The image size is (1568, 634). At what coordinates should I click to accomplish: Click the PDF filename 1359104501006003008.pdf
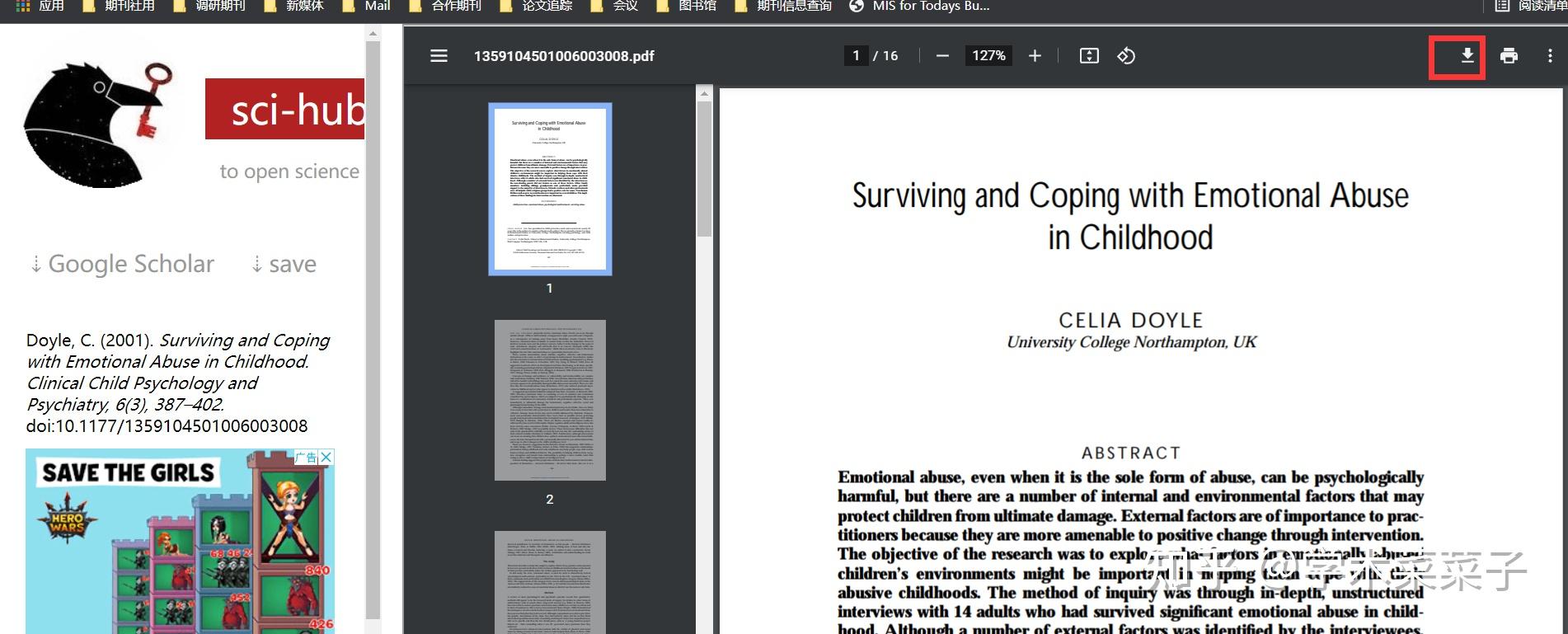pyautogui.click(x=564, y=56)
